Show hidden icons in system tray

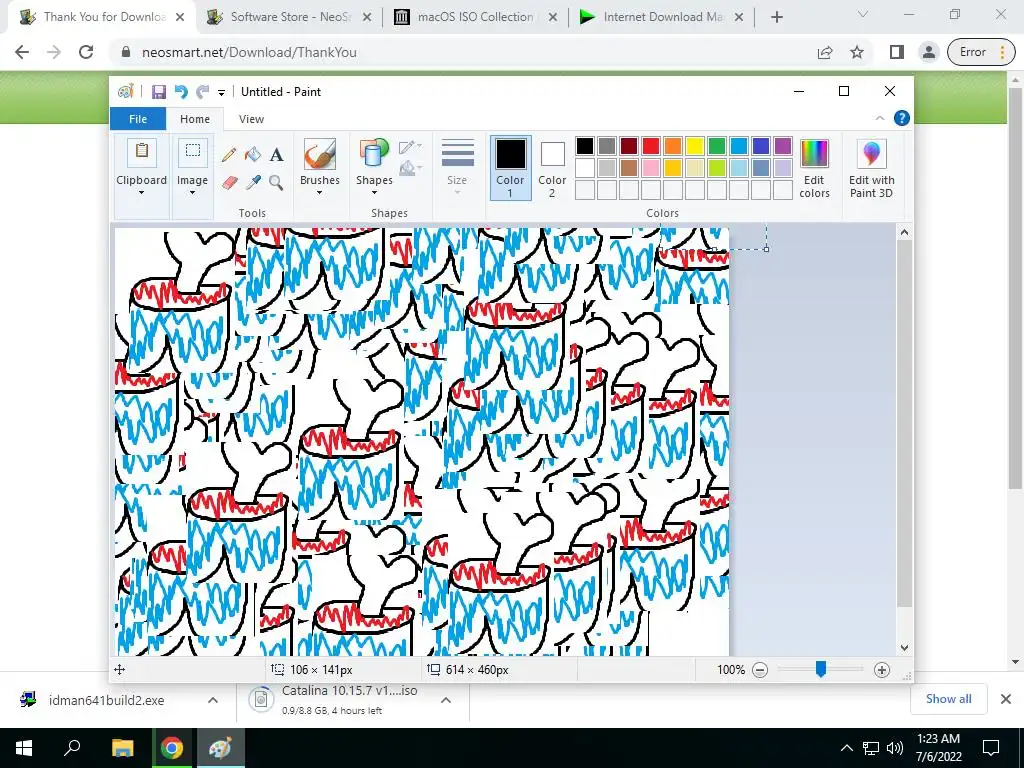[846, 748]
